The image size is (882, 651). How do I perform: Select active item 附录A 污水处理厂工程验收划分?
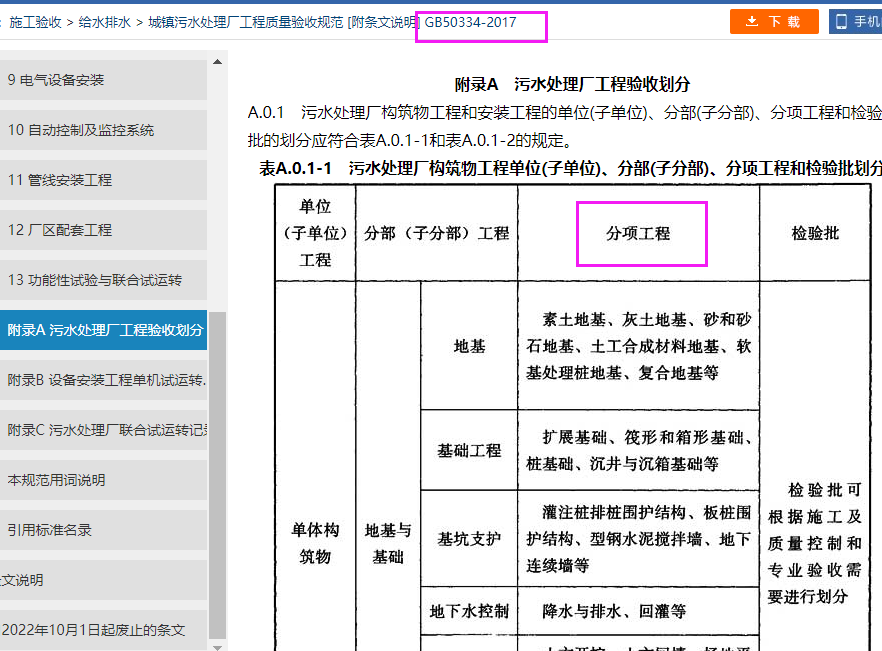103,330
